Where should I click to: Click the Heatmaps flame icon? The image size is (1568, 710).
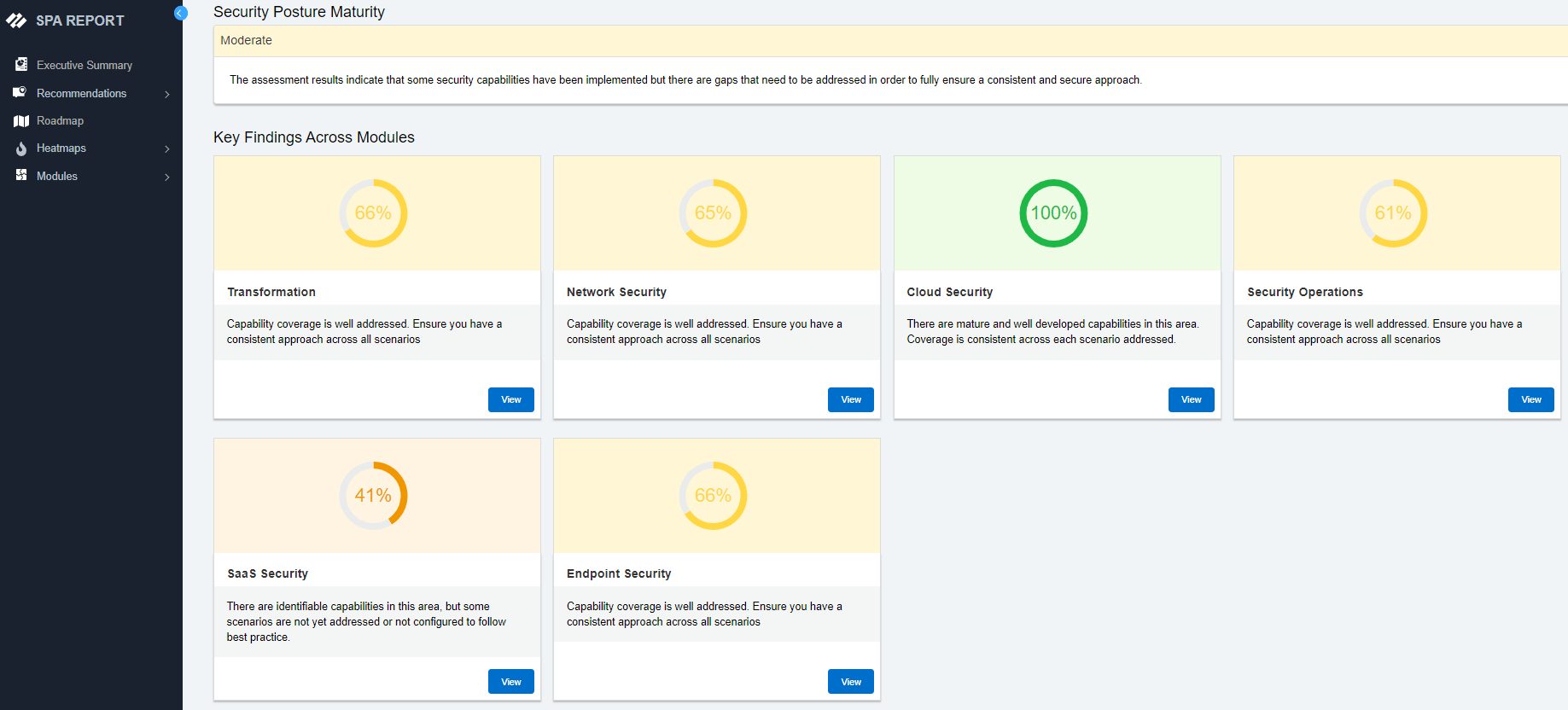click(21, 148)
